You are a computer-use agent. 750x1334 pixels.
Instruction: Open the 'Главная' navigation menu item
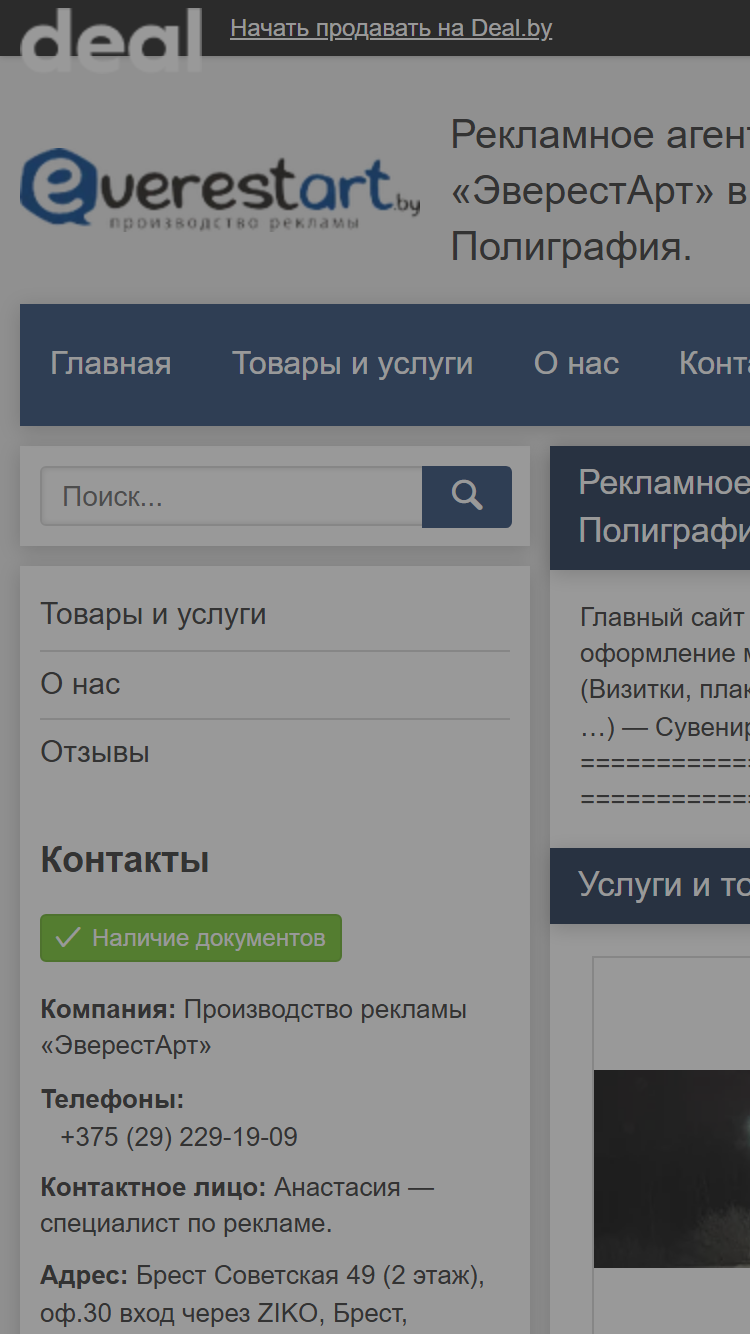[111, 364]
